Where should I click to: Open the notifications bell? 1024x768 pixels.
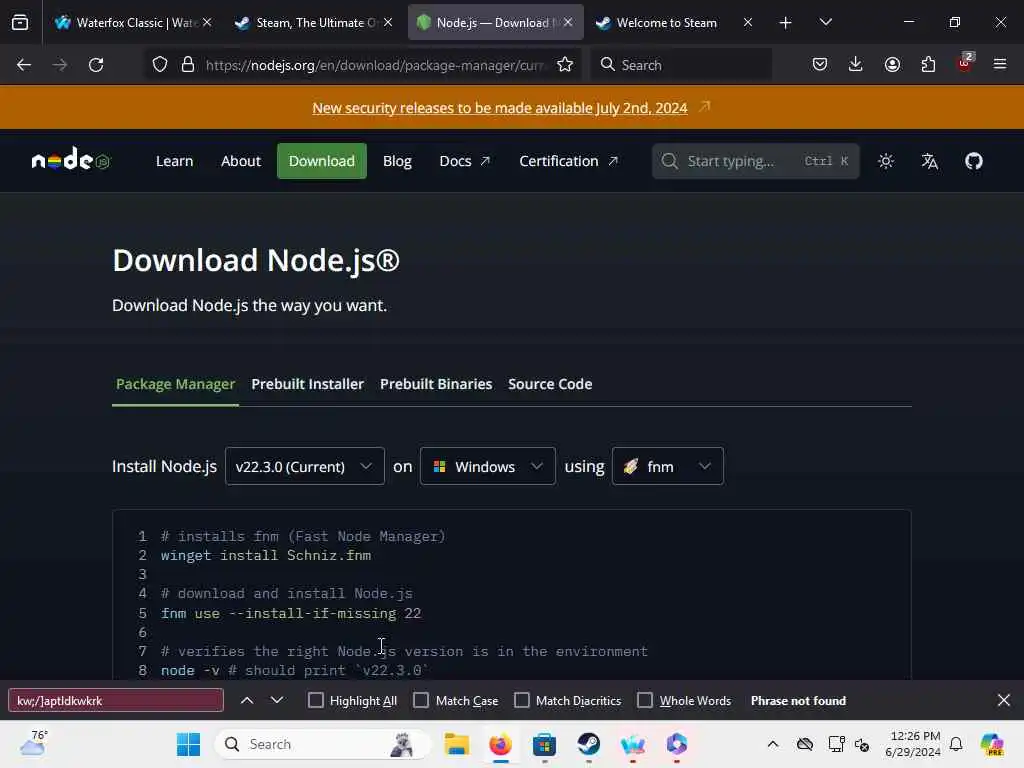956,744
